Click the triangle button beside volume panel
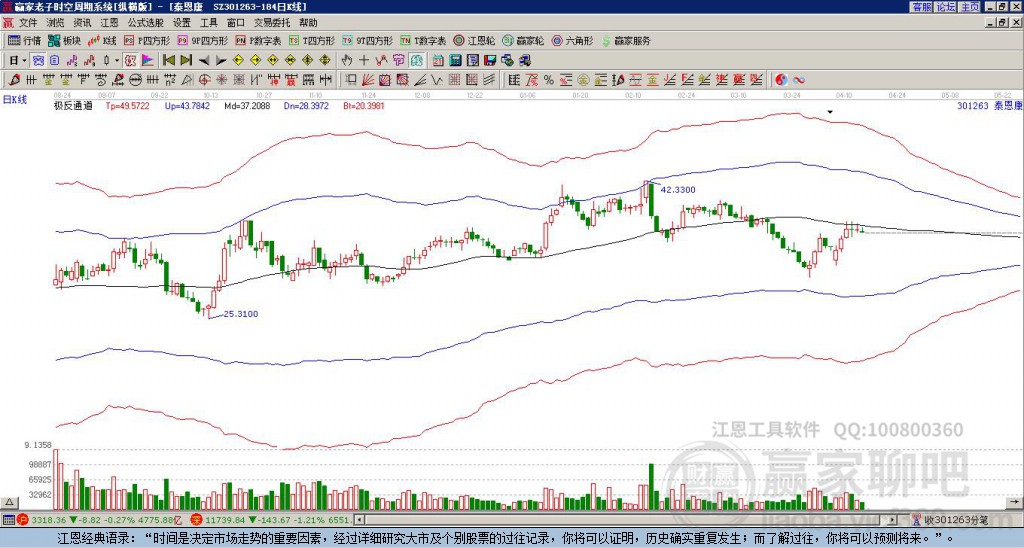This screenshot has height=548, width=1024. (9, 502)
